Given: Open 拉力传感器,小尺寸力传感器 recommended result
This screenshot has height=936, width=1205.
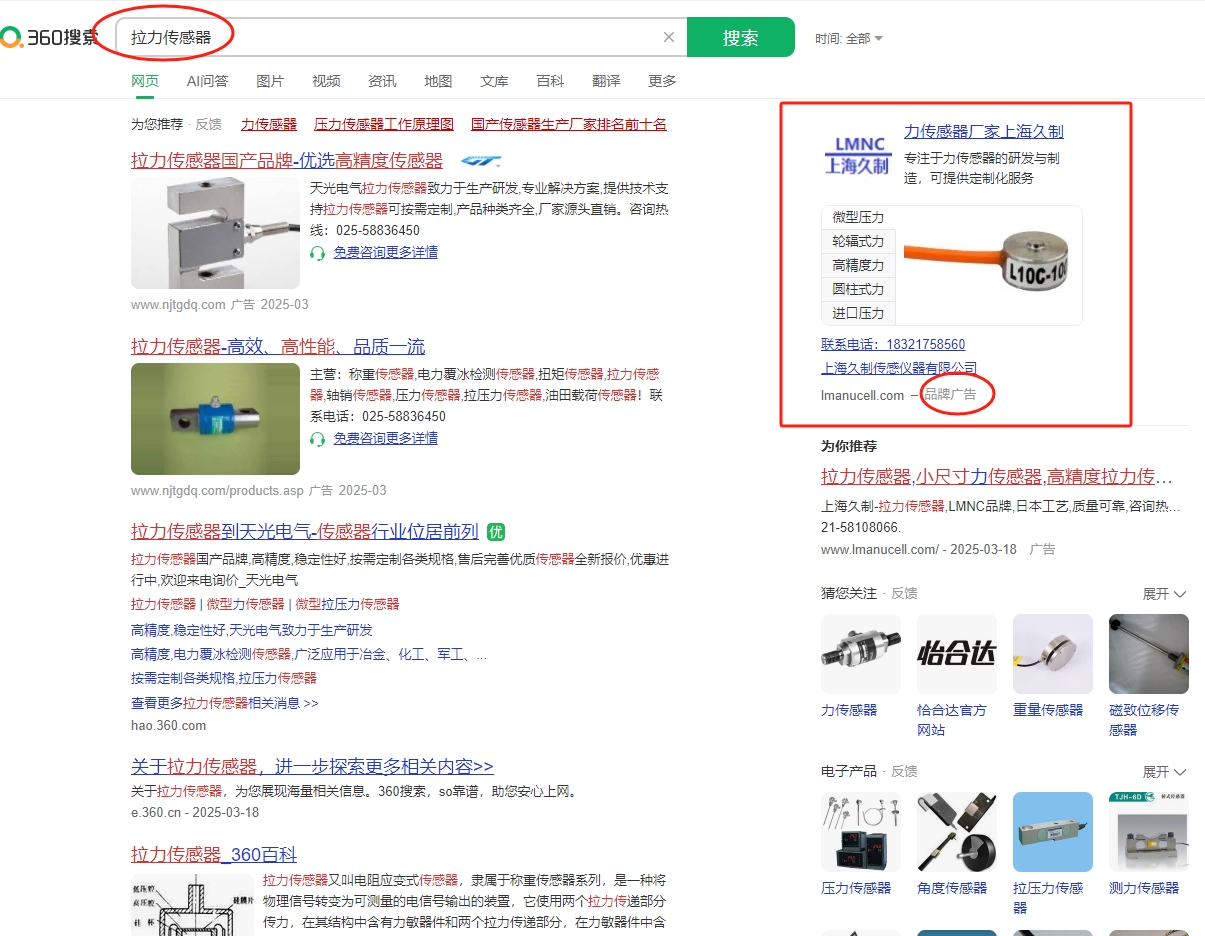Looking at the screenshot, I should tap(996, 477).
